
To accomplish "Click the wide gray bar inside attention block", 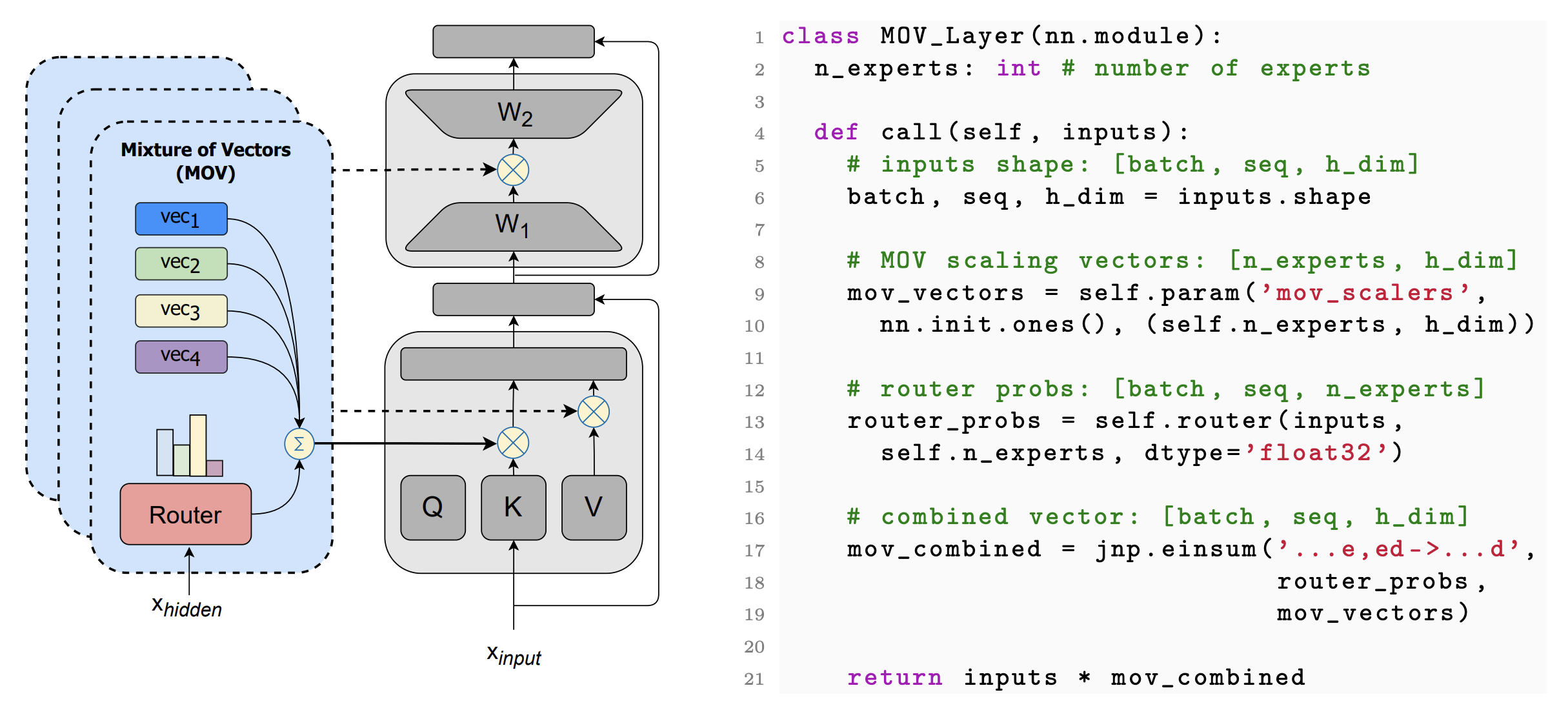I will (514, 364).
